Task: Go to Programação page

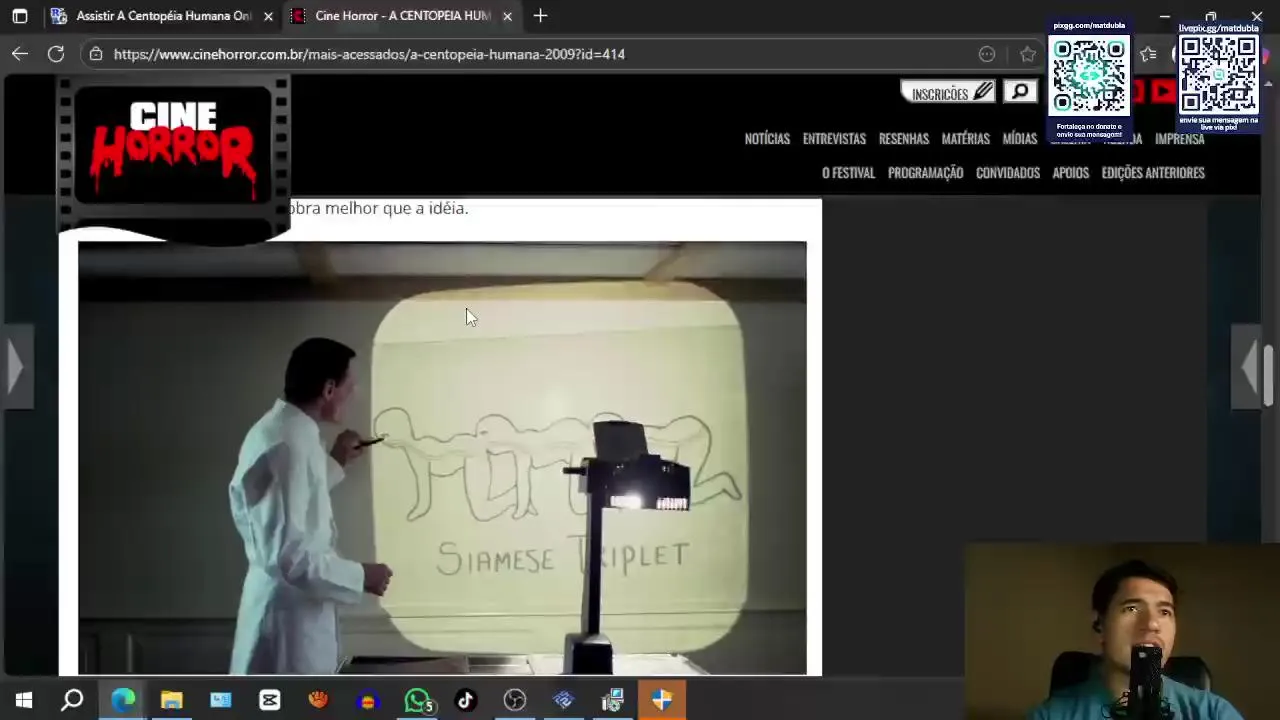Action: 925,173
